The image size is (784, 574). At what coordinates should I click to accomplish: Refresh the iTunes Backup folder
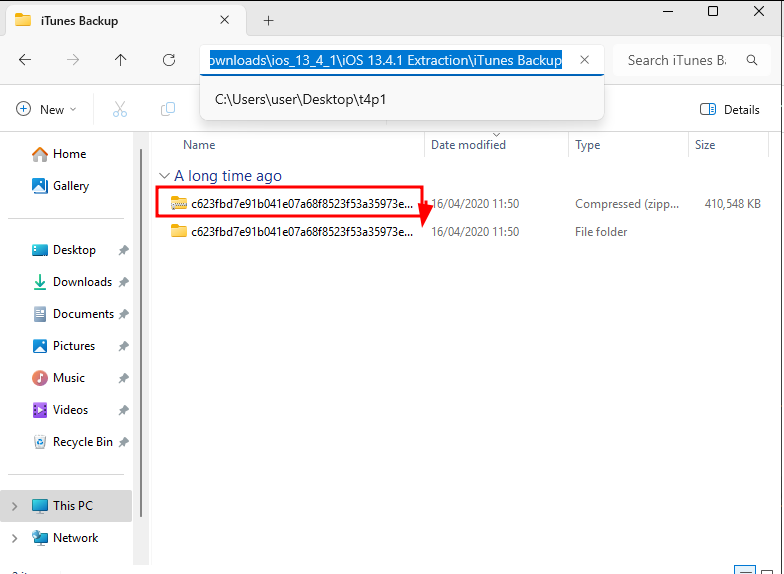coord(169,60)
